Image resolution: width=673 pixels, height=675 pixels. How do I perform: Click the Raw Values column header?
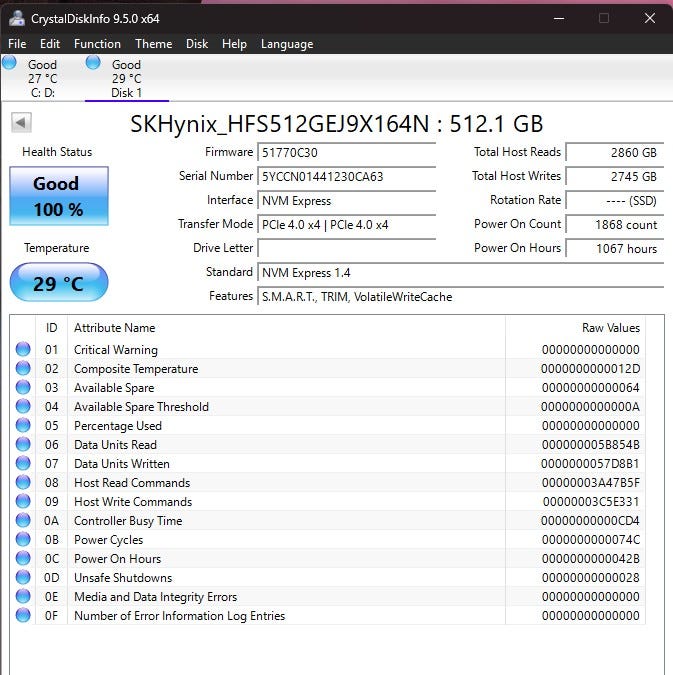coord(575,328)
